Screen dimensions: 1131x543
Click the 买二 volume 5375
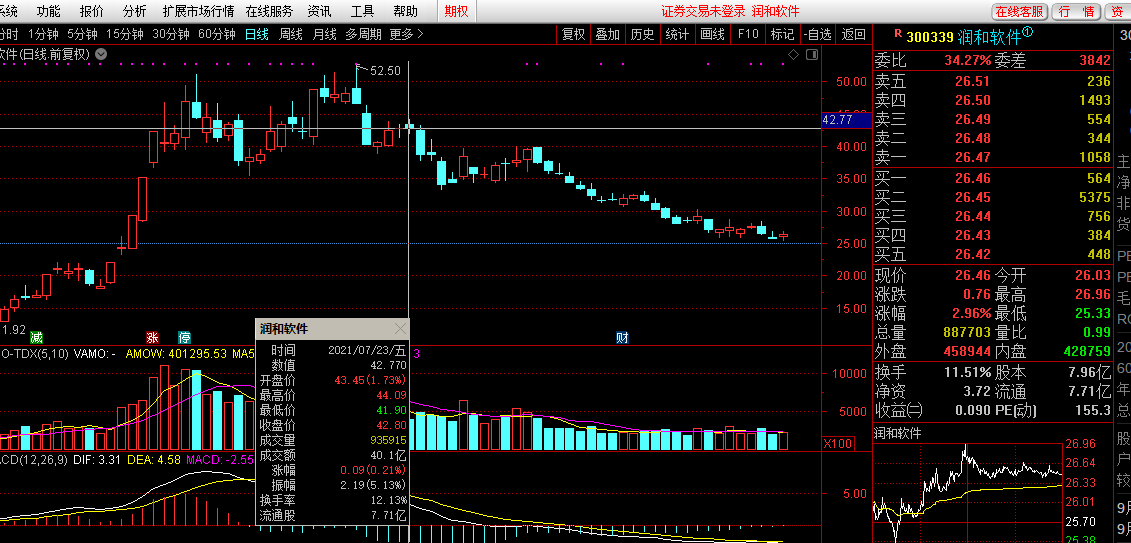[1094, 197]
